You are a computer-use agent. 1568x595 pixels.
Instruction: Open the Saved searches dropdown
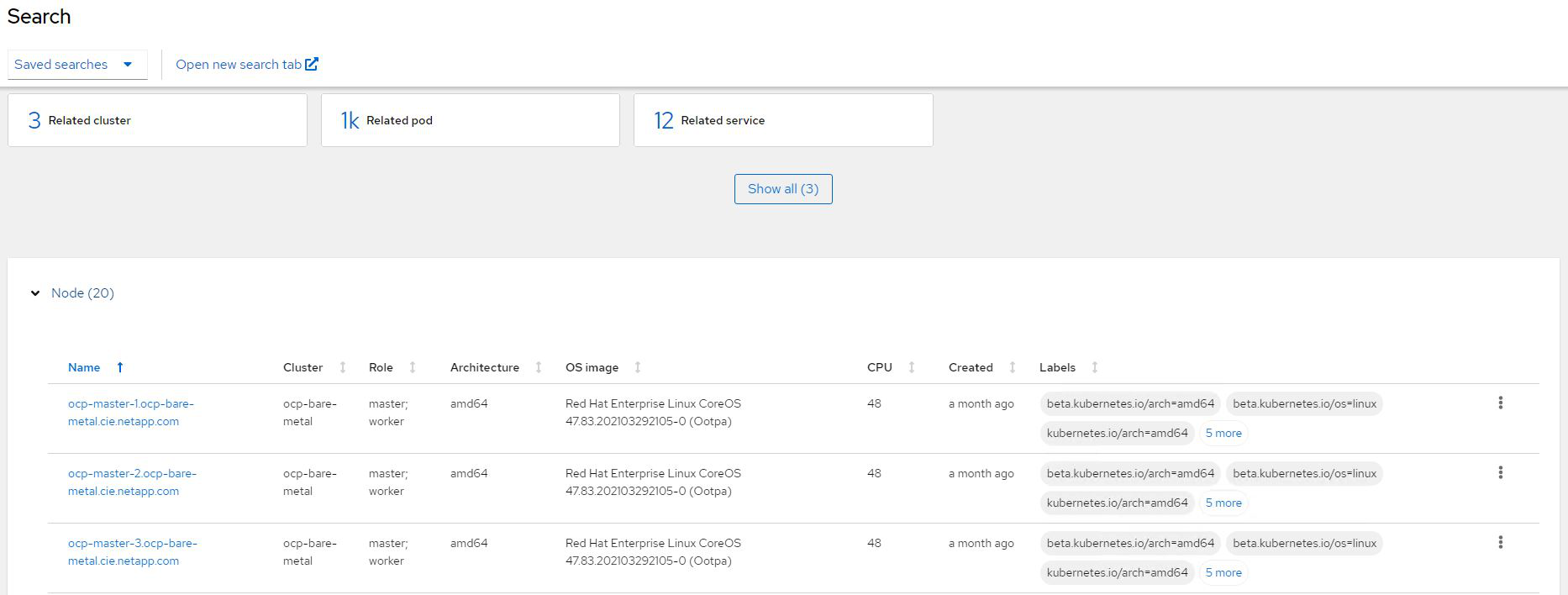[x=76, y=65]
